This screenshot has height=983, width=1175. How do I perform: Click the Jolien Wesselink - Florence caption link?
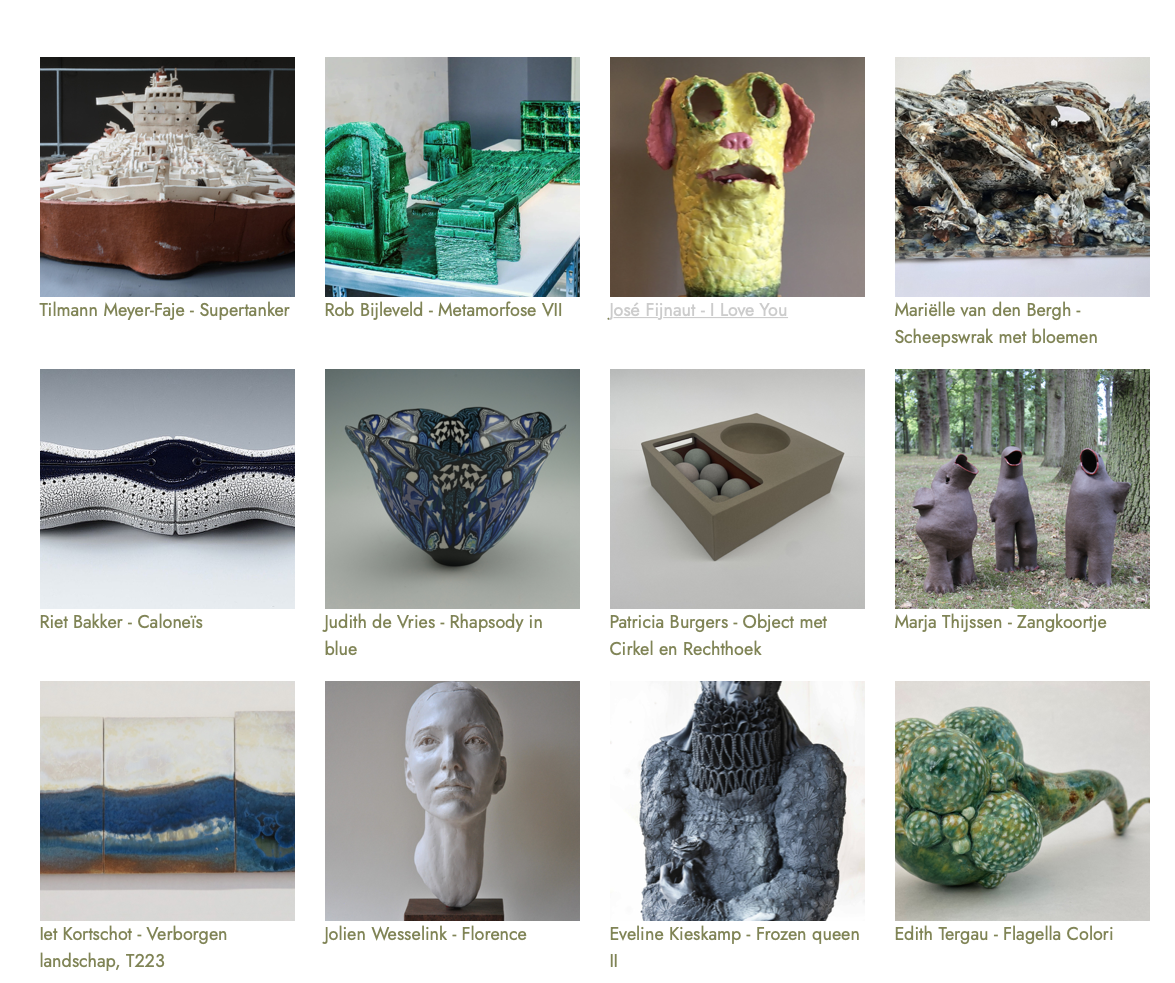[x=425, y=934]
